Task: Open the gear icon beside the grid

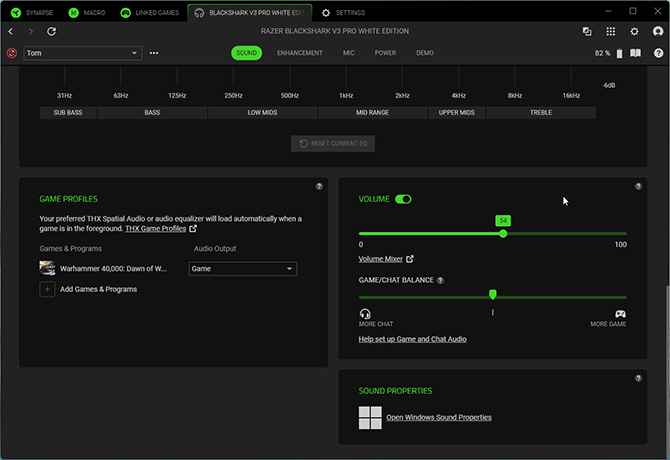Action: pyautogui.click(x=634, y=31)
